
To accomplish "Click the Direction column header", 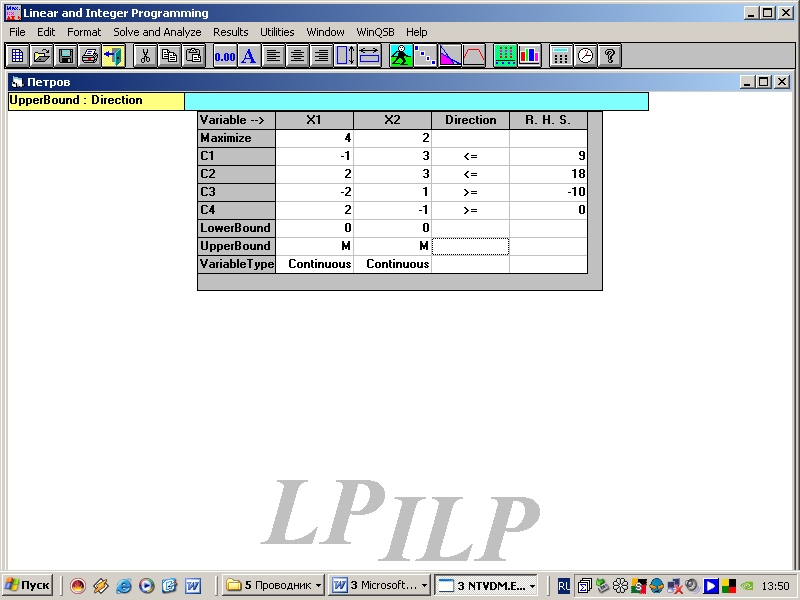I will [470, 120].
